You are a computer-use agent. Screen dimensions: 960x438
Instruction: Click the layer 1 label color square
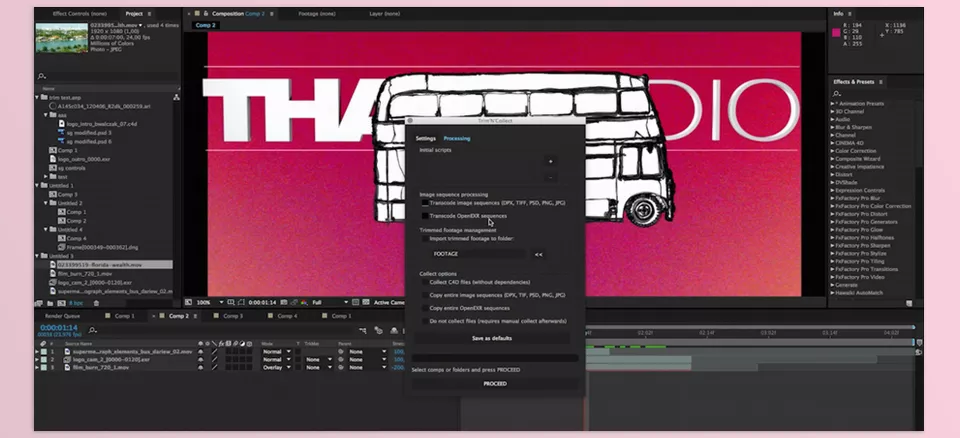tap(43, 352)
